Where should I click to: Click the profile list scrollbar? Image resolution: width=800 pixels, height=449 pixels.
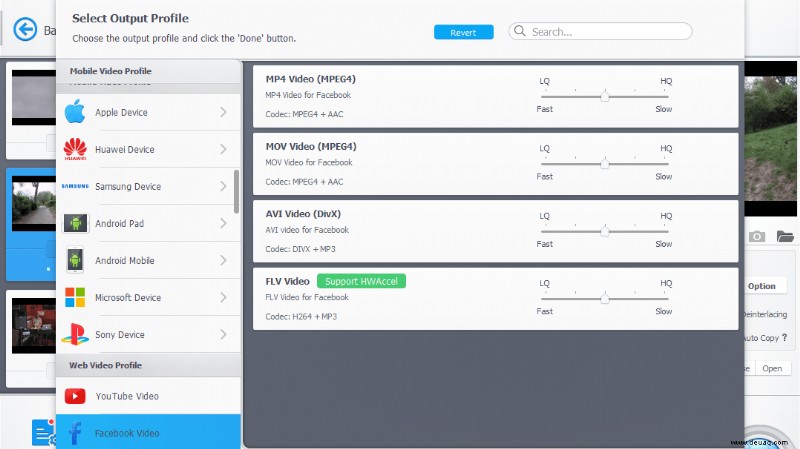pos(236,191)
